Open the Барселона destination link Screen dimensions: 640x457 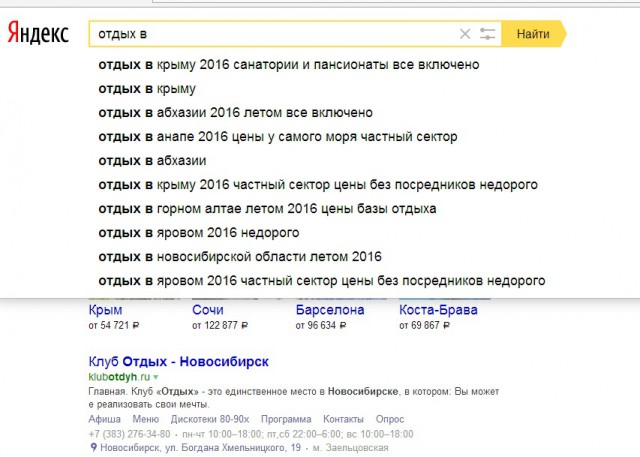[x=330, y=310]
